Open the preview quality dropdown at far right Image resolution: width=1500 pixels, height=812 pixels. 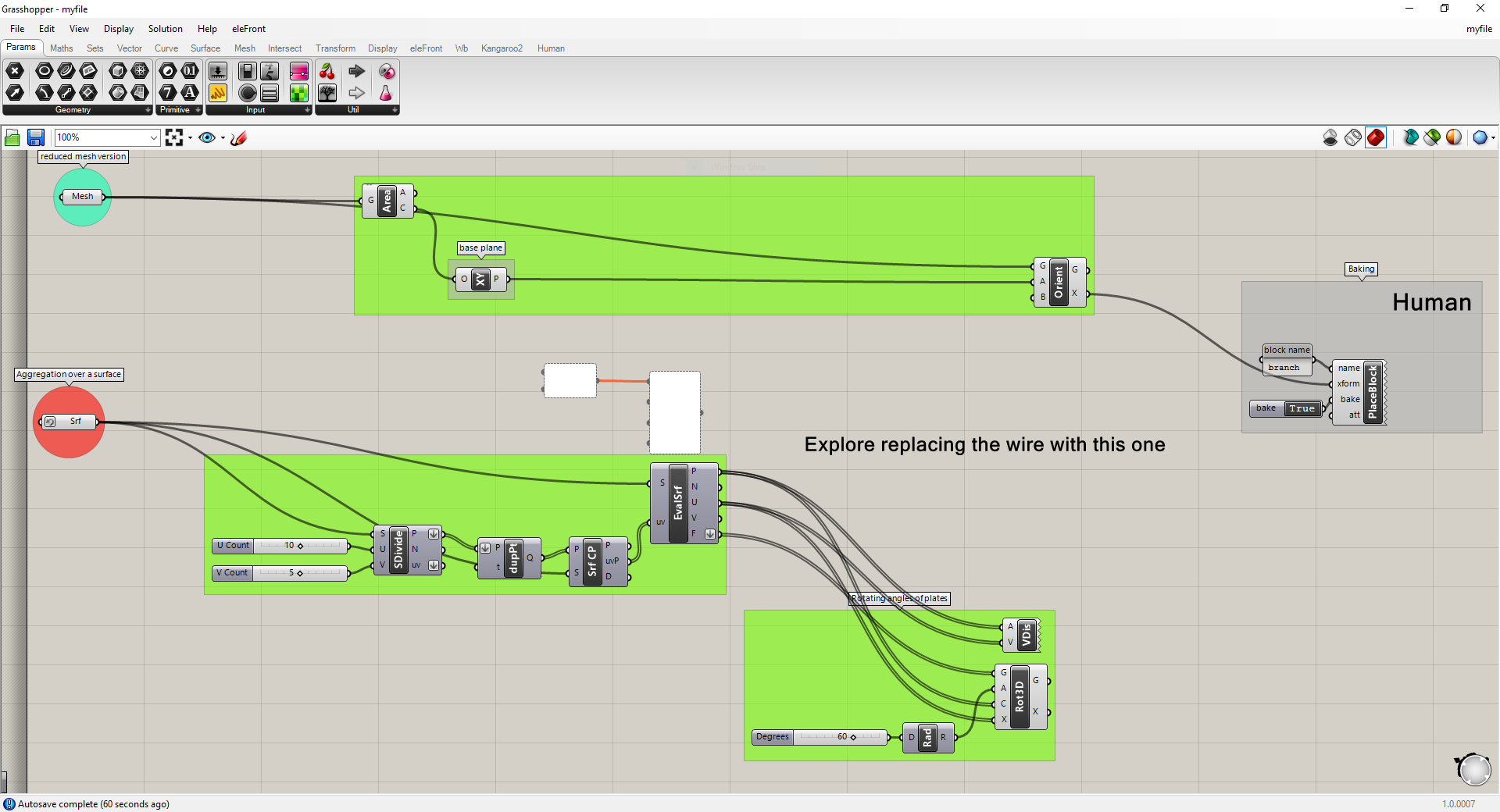point(1492,137)
